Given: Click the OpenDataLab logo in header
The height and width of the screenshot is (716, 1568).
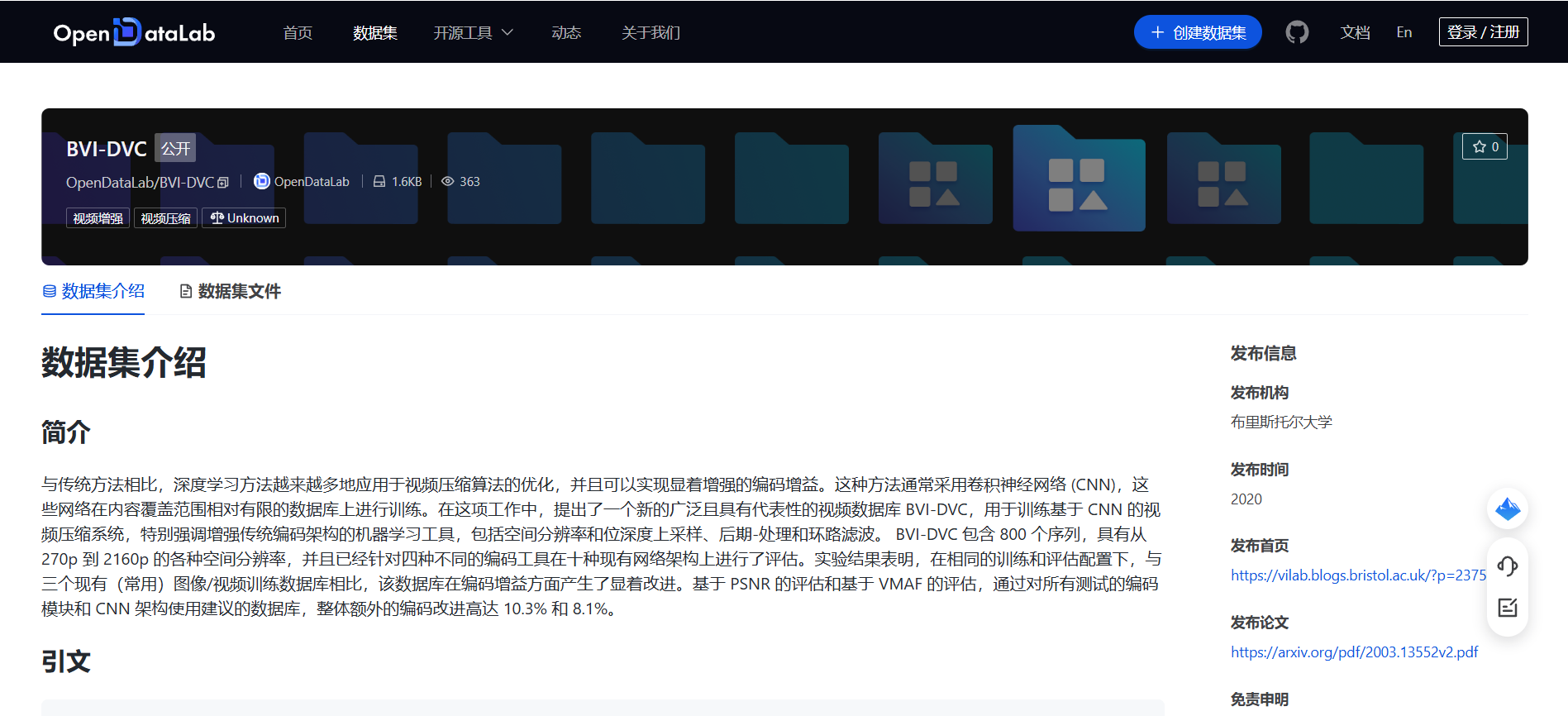Looking at the screenshot, I should click(134, 32).
